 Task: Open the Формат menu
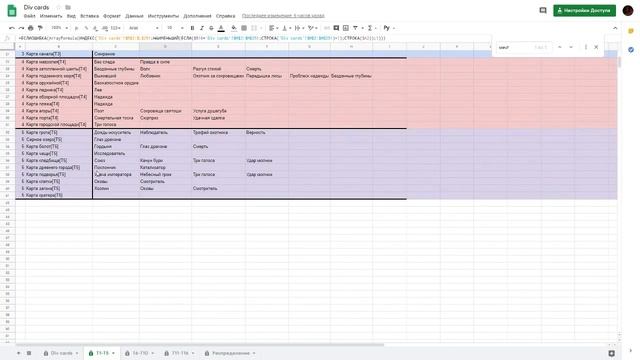tap(112, 16)
